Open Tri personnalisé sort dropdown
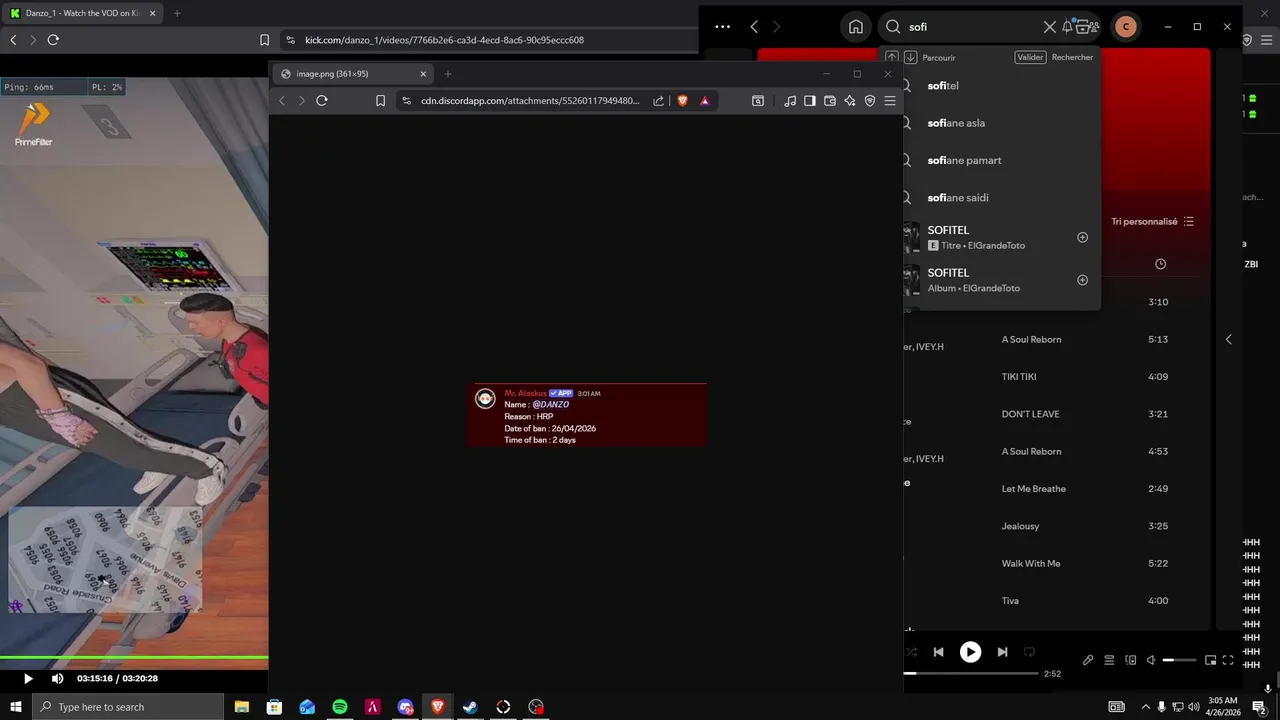1280x720 pixels. coord(1152,221)
